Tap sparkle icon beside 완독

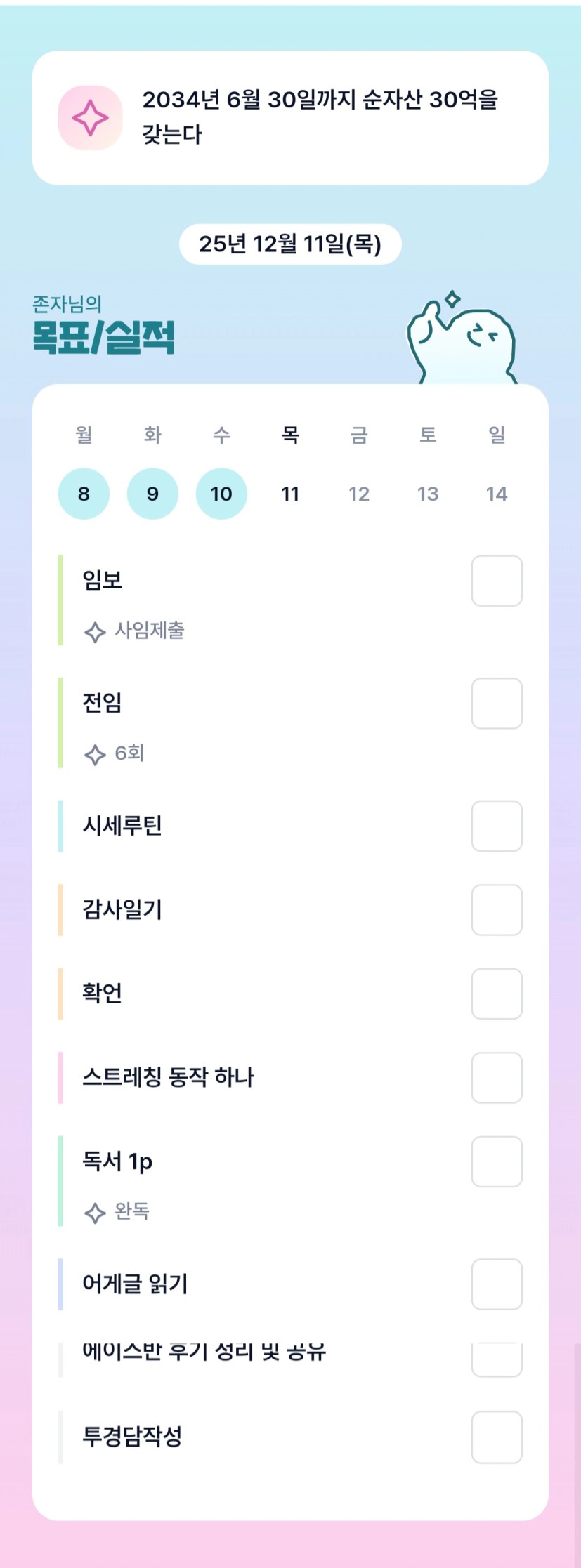tap(95, 1213)
